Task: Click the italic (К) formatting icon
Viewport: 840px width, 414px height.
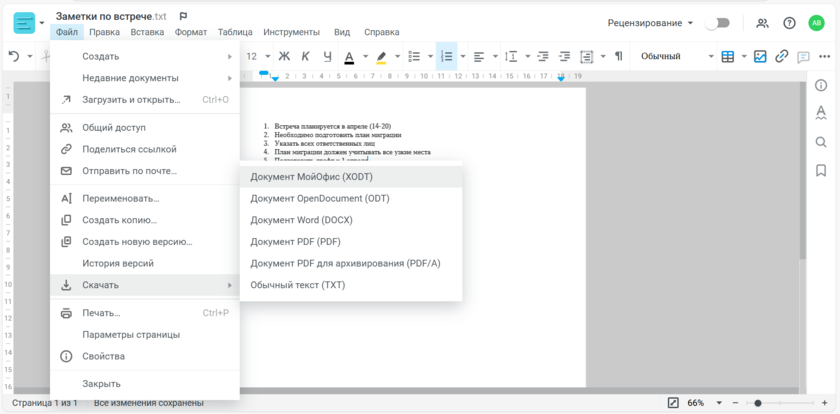Action: pyautogui.click(x=305, y=57)
